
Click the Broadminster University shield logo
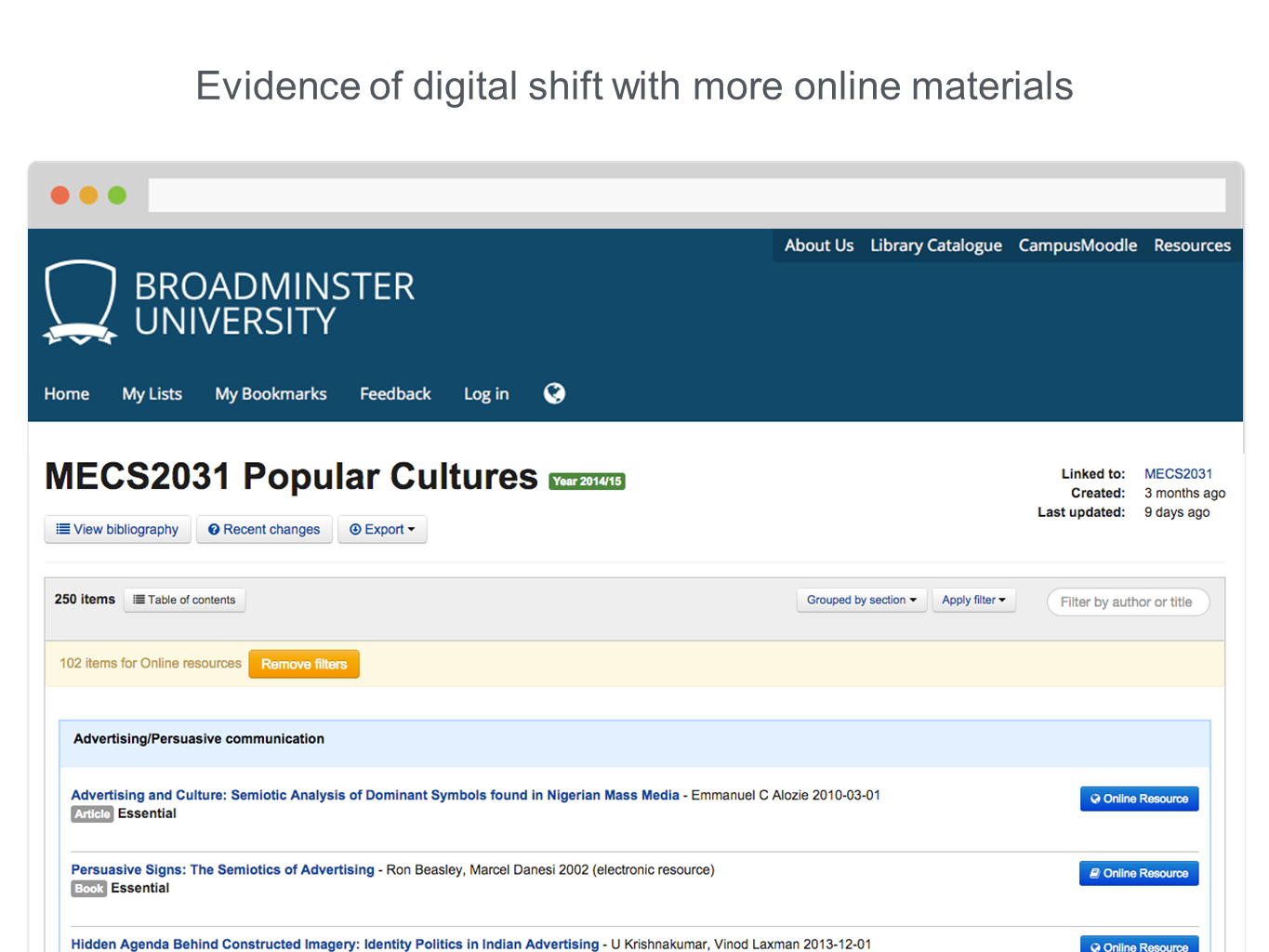pos(80,302)
